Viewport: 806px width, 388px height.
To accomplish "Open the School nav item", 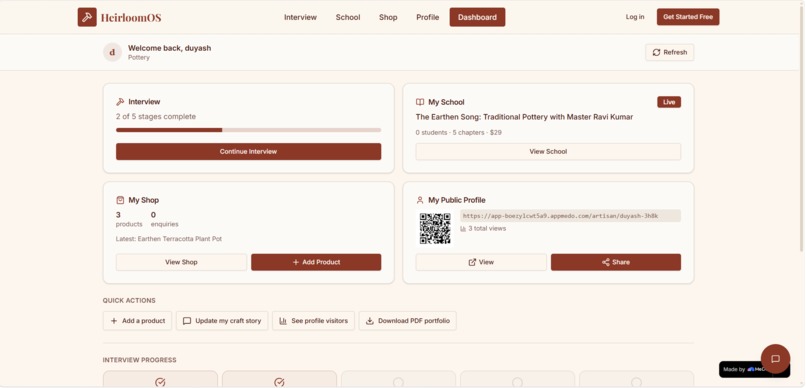I will 348,17.
